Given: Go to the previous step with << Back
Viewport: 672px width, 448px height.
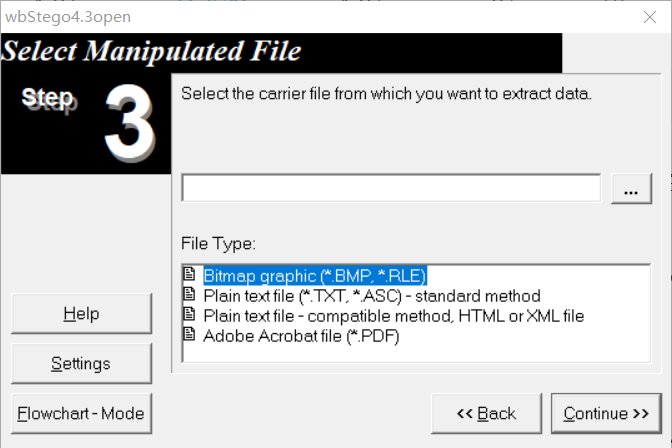Looking at the screenshot, I should pyautogui.click(x=486, y=413).
